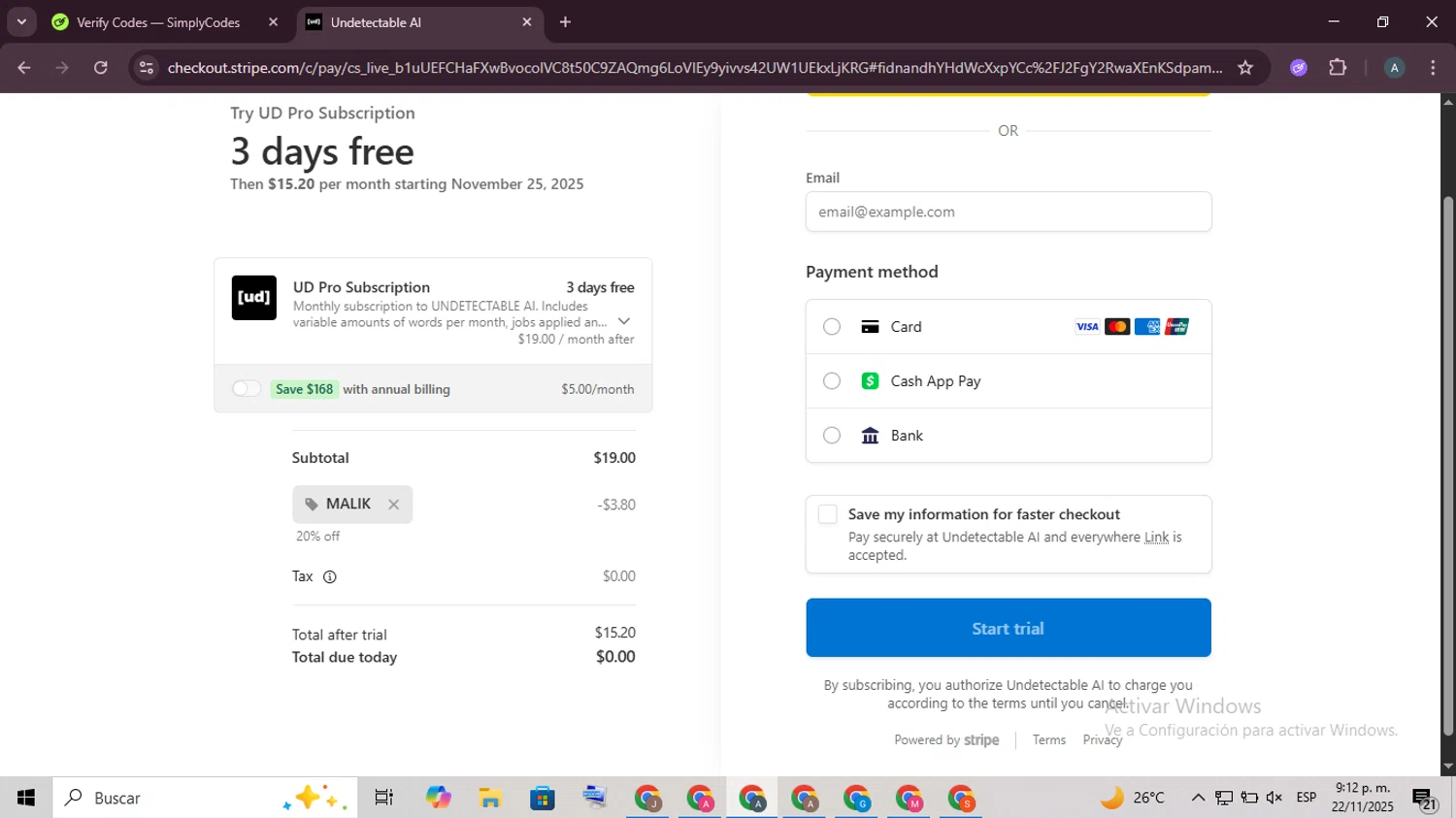Go back to the previous page
The width and height of the screenshot is (1456, 818).
(24, 68)
